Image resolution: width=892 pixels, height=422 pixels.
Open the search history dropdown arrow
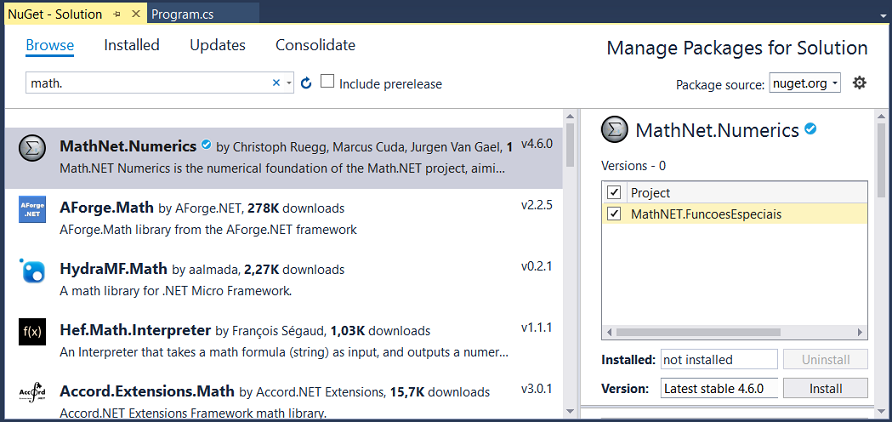point(289,84)
